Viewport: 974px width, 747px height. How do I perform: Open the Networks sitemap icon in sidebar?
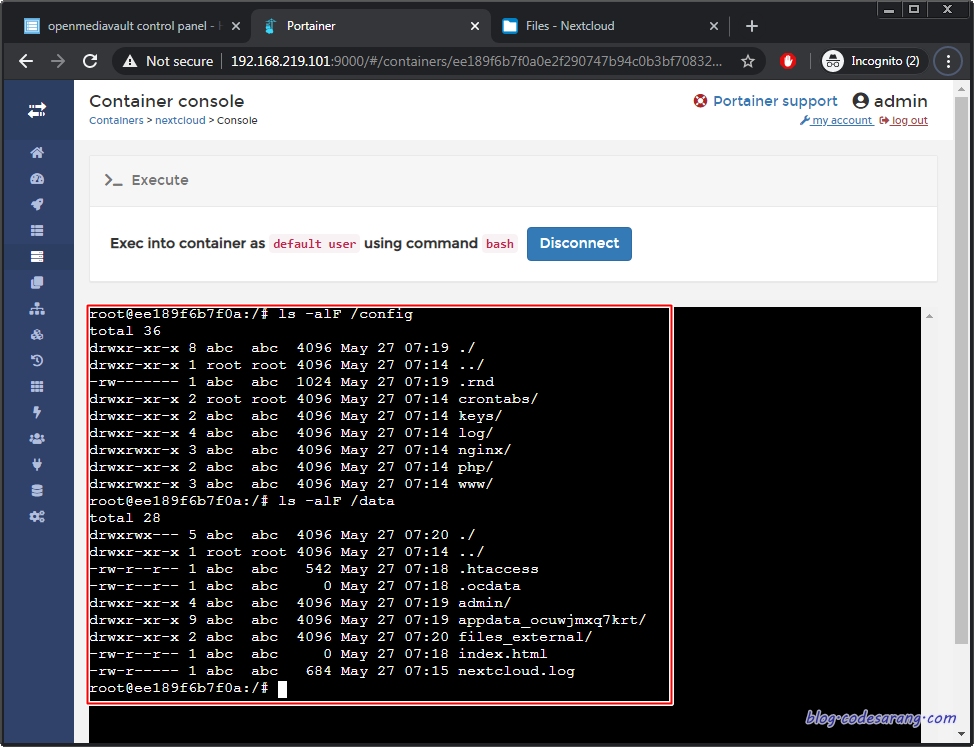[x=37, y=309]
